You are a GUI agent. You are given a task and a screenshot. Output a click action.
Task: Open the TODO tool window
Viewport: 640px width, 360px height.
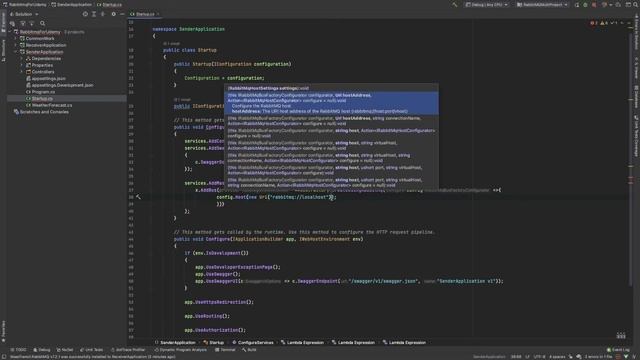coord(18,350)
